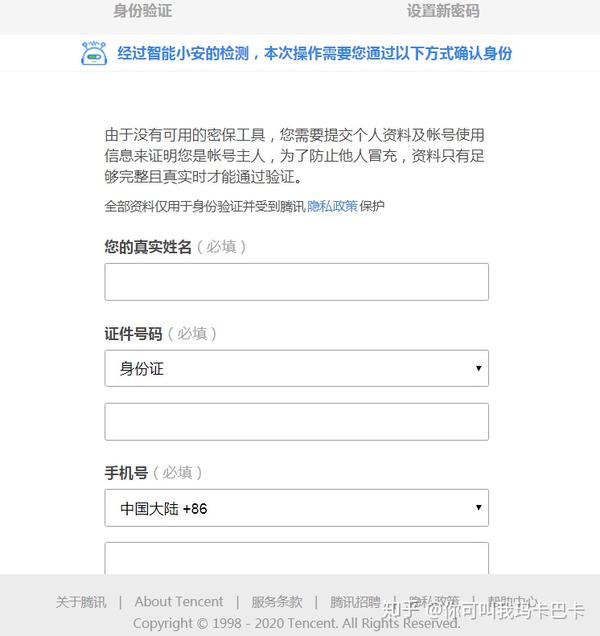Focus the ID number input field
This screenshot has width=600, height=636.
pyautogui.click(x=297, y=422)
